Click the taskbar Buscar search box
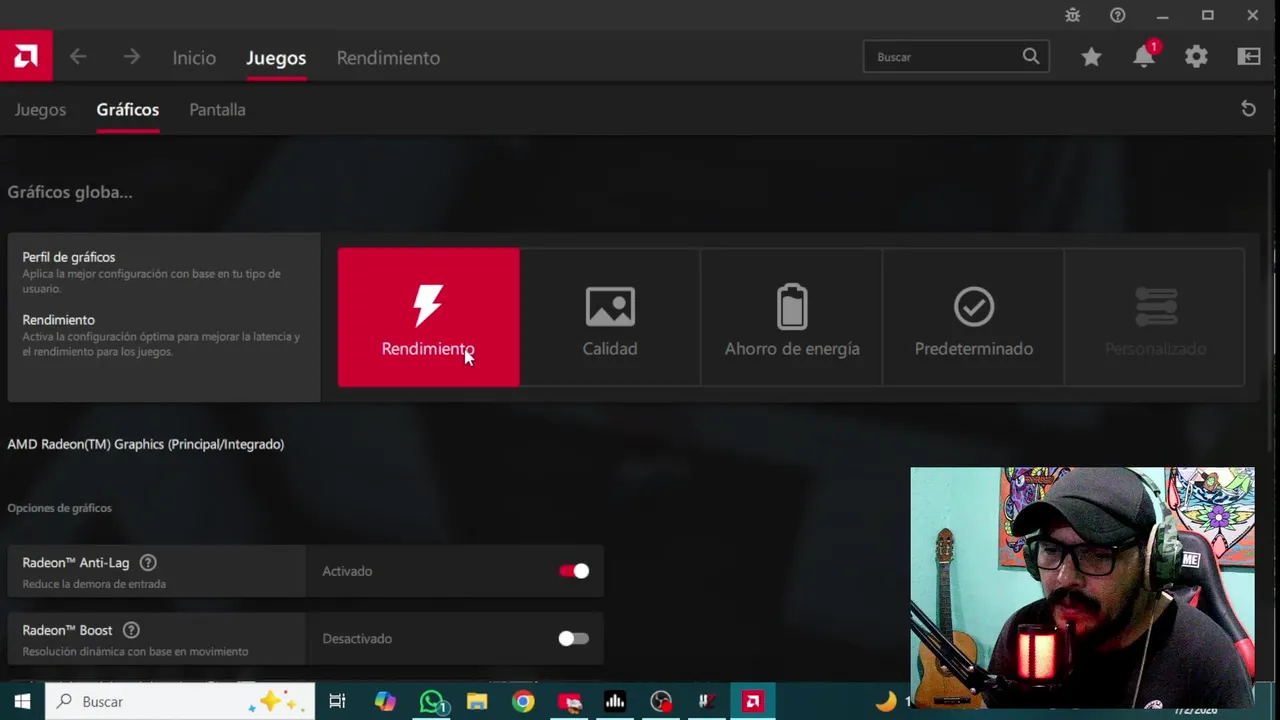Viewport: 1280px width, 720px height. point(181,701)
